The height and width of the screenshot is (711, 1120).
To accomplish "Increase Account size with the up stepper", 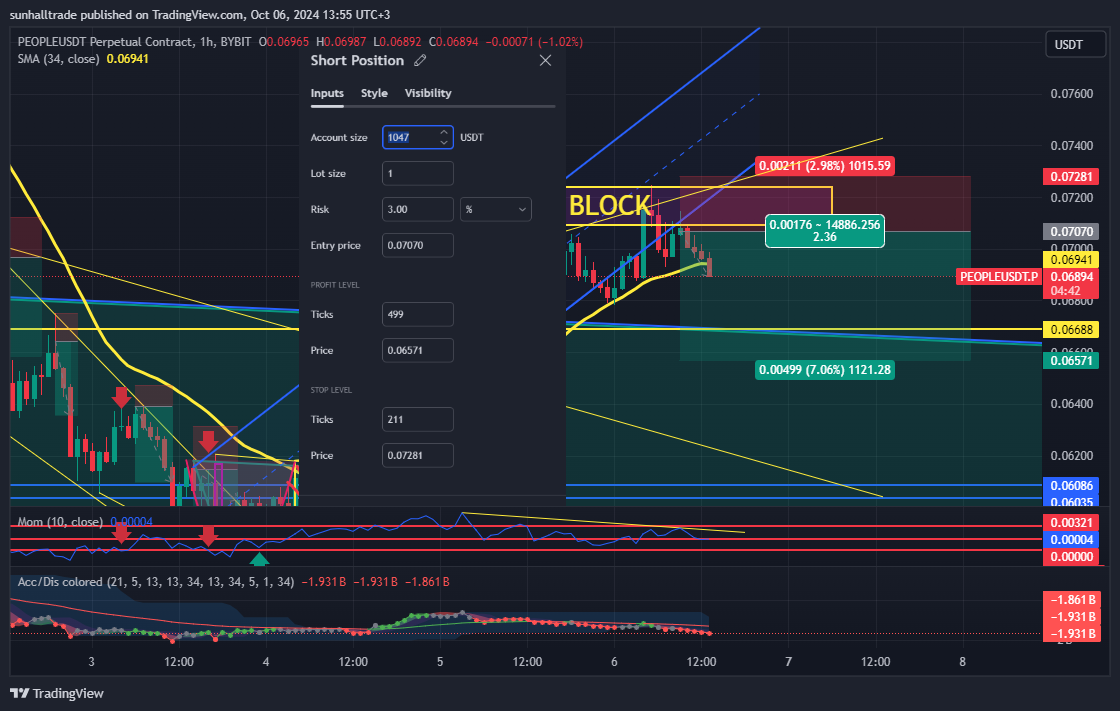I will [444, 132].
